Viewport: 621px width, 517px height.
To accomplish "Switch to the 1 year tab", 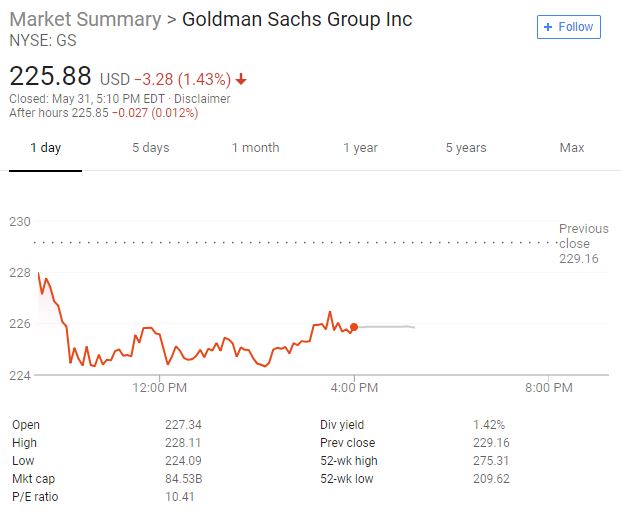I will pyautogui.click(x=360, y=148).
